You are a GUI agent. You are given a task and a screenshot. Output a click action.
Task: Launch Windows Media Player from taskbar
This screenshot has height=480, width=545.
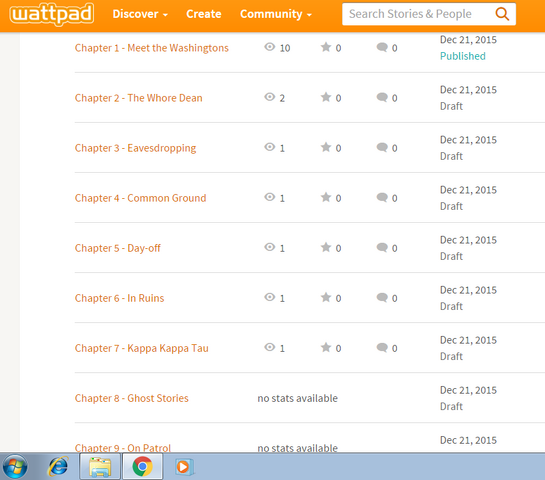click(184, 467)
